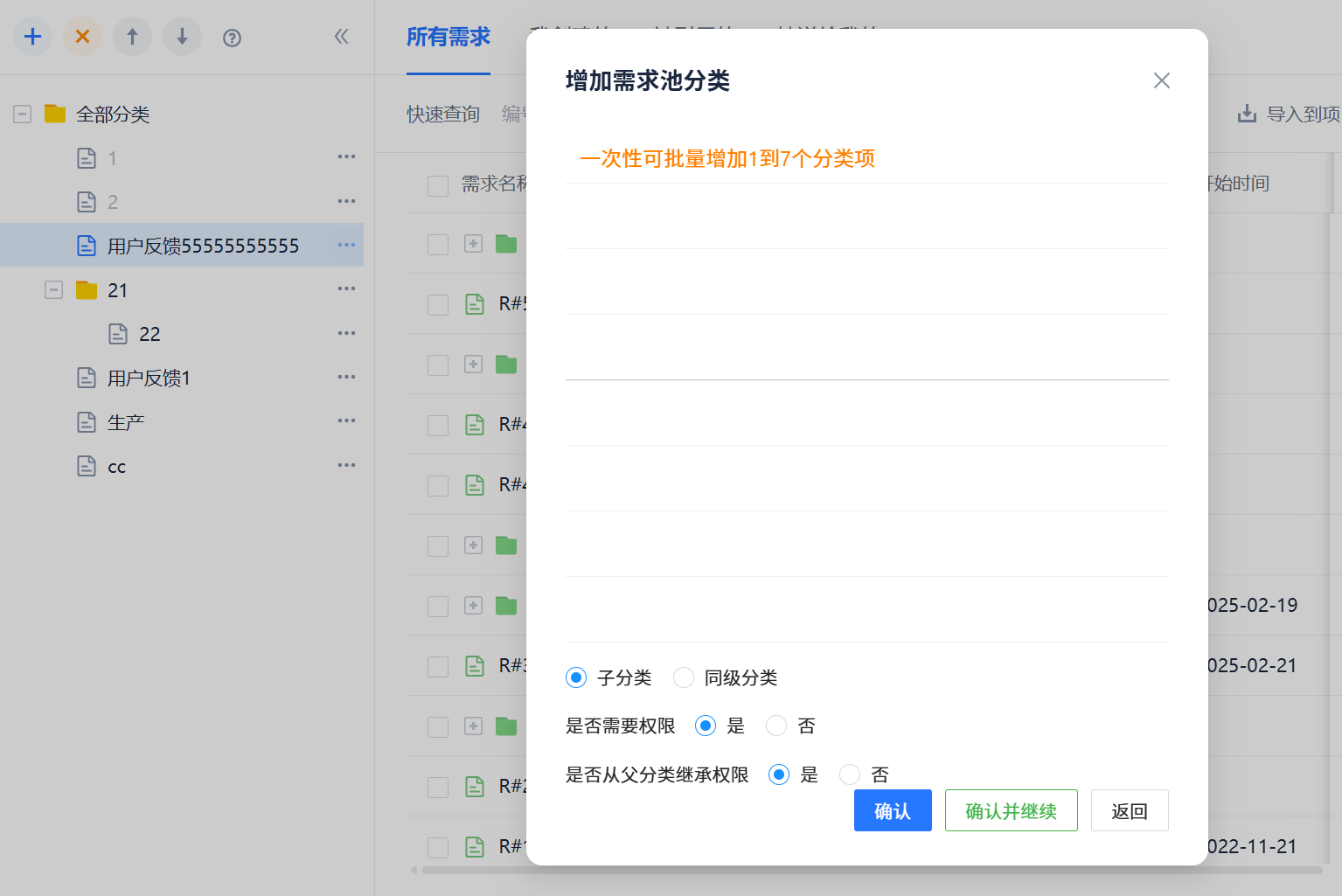This screenshot has height=896, width=1342.
Task: Select the 同级分类 radio button
Action: point(684,677)
